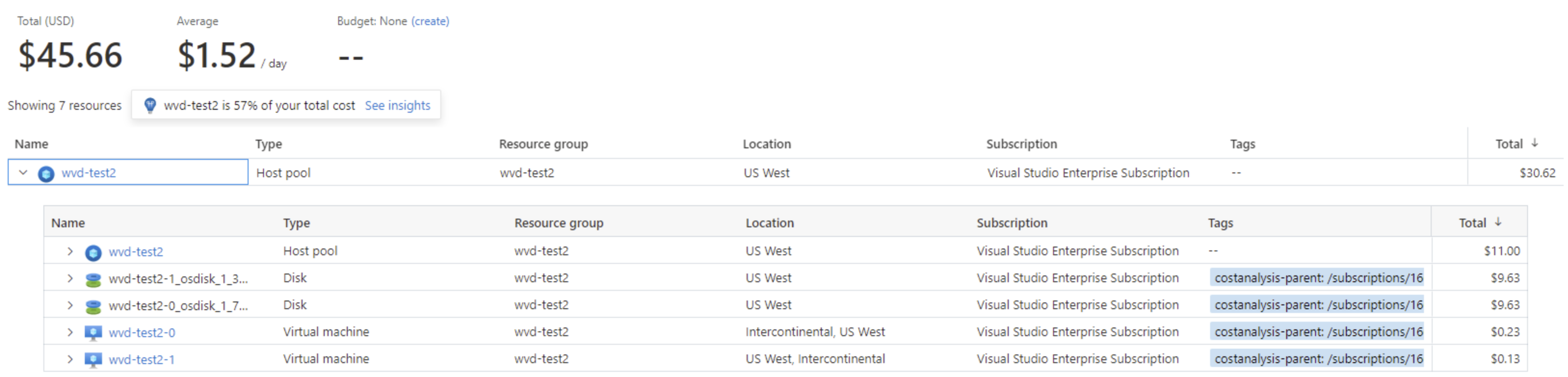The width and height of the screenshot is (1568, 377).
Task: Collapse the parent wvd-test2 host pool row
Action: (23, 173)
